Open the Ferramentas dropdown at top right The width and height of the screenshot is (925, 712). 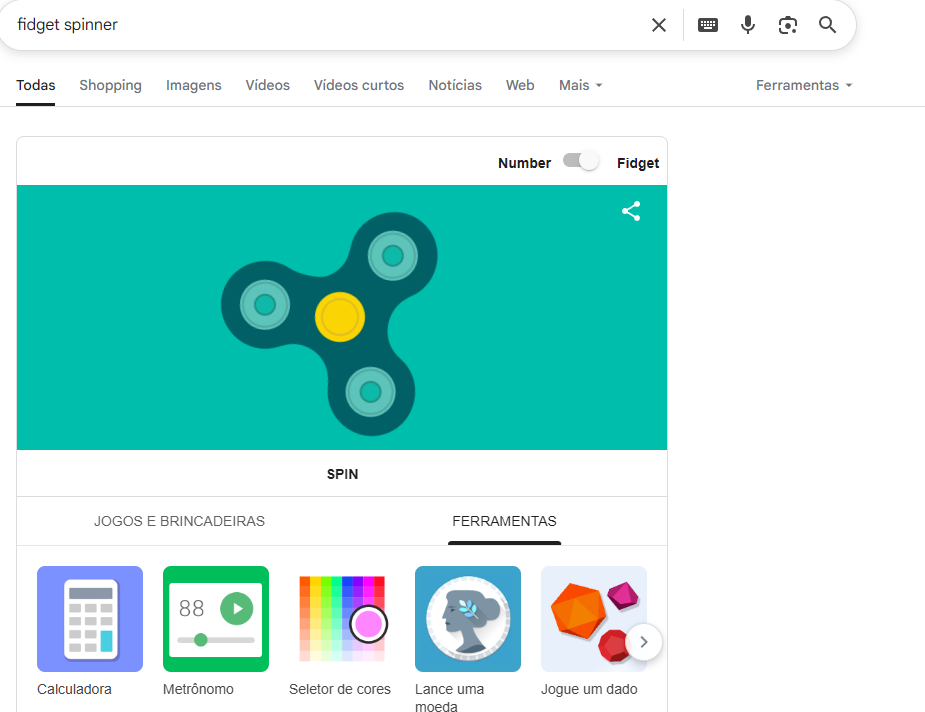804,86
